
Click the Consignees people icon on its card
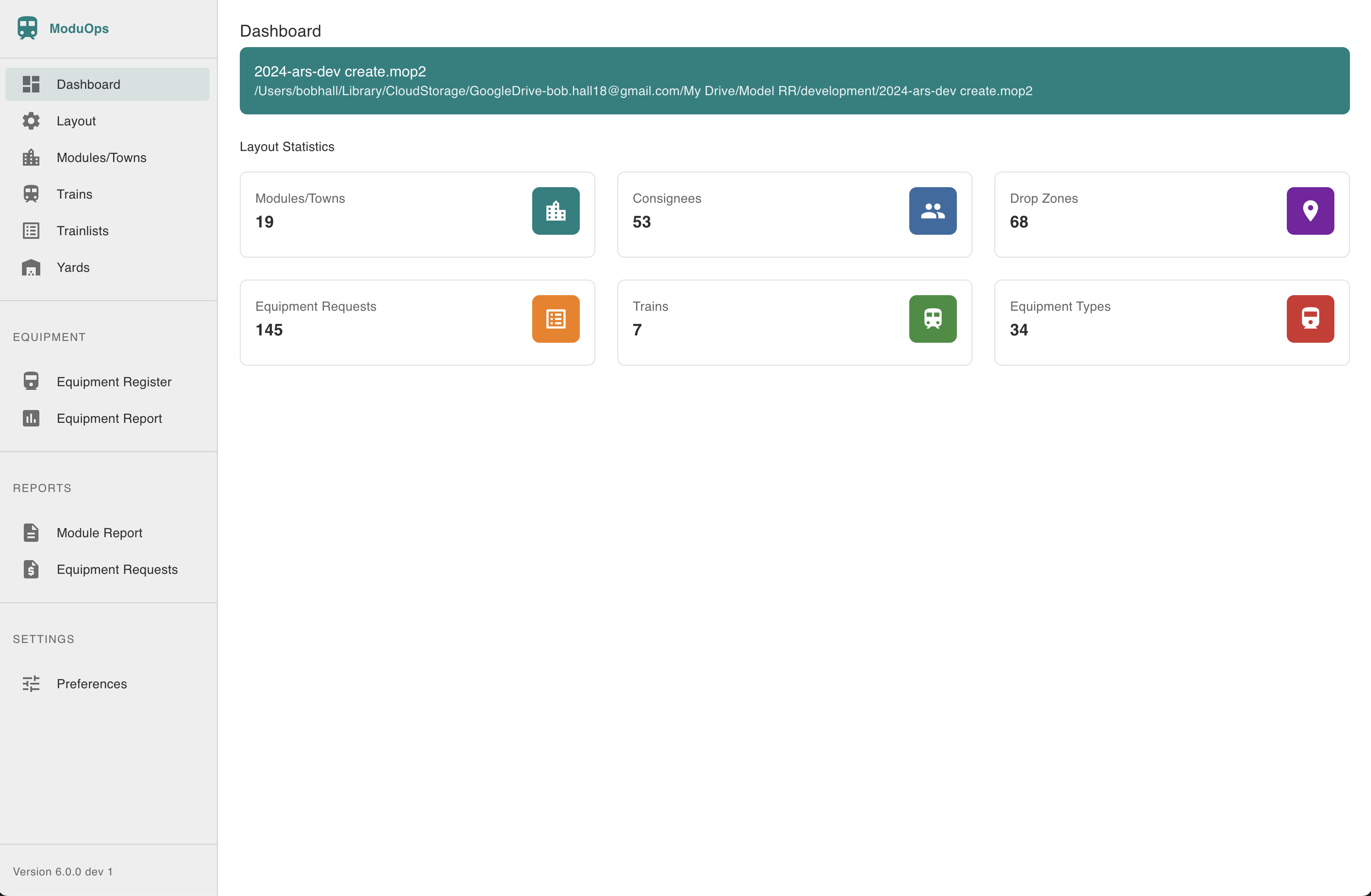click(933, 211)
